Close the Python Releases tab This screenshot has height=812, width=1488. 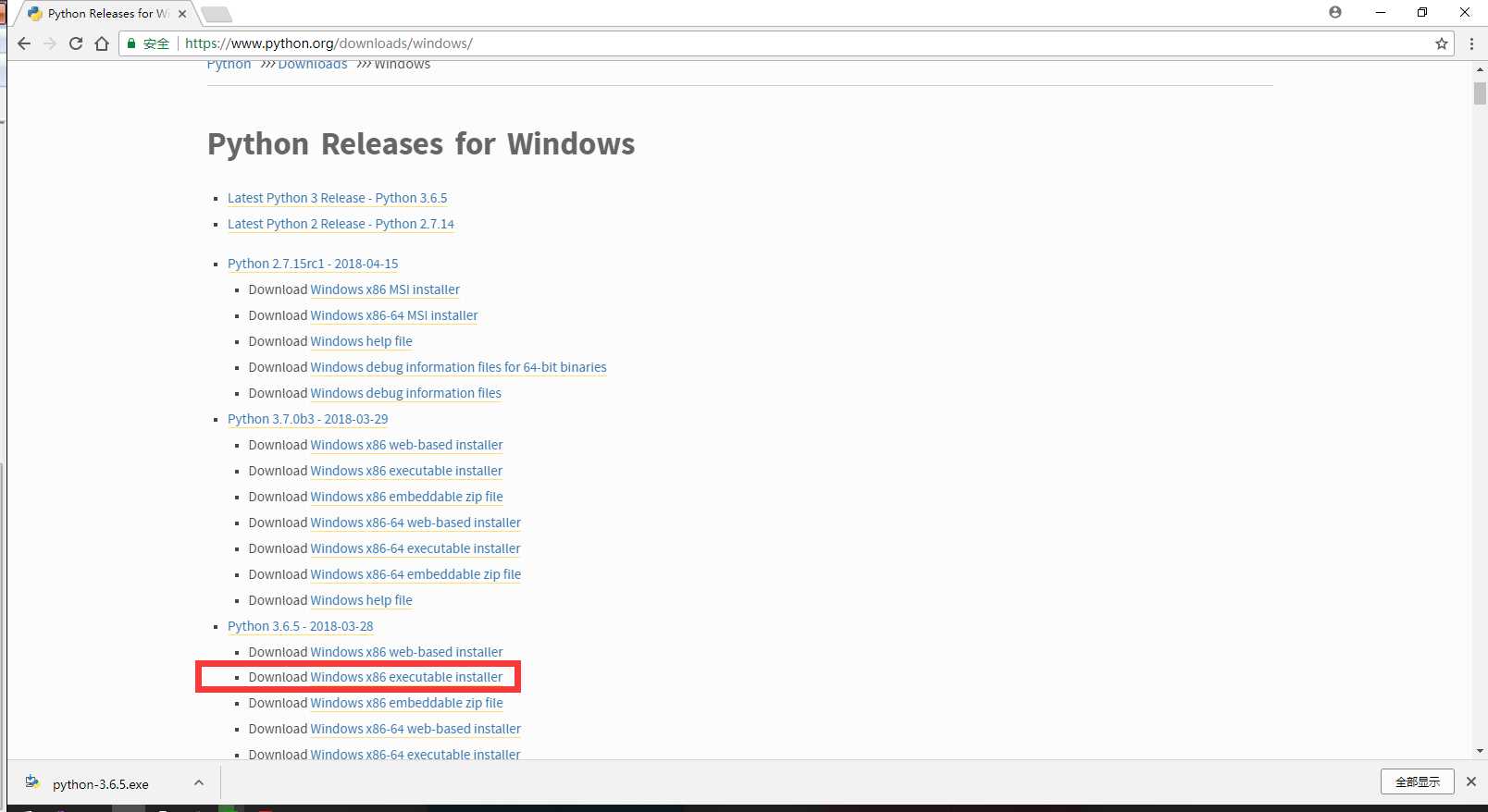[x=182, y=14]
